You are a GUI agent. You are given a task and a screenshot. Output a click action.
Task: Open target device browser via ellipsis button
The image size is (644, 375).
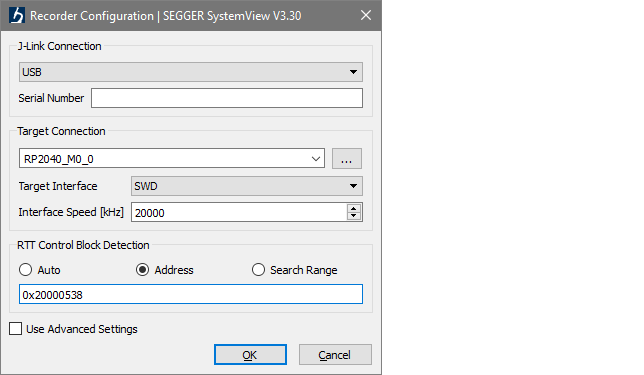click(x=347, y=159)
